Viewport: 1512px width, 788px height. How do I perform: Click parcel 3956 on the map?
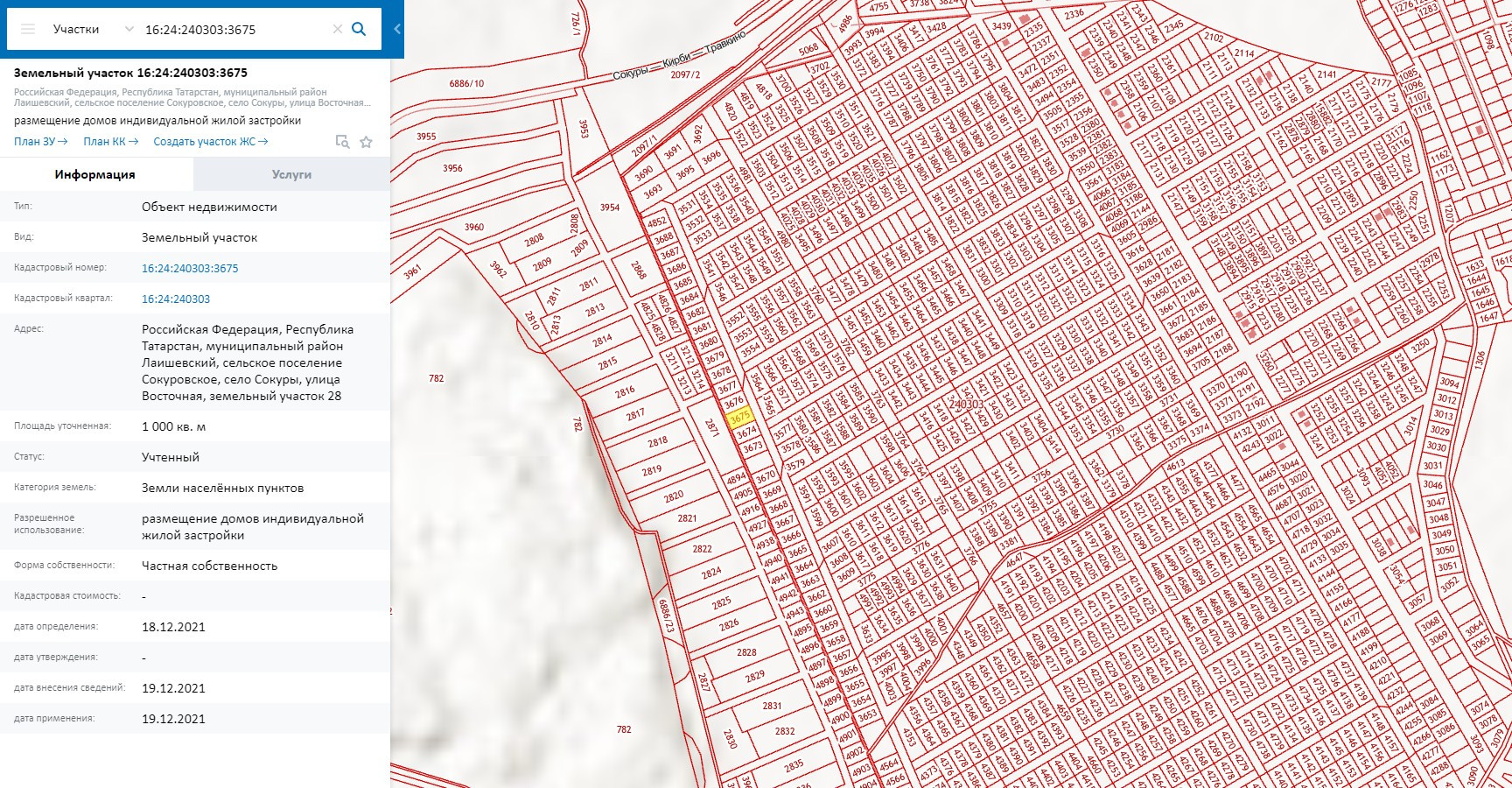pos(452,168)
